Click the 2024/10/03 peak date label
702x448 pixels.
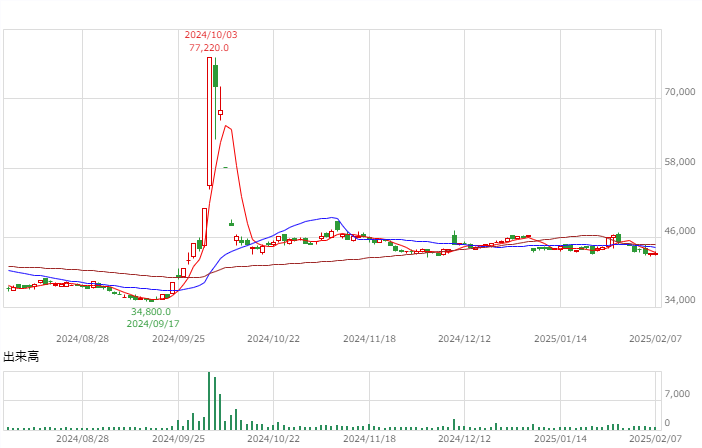[x=211, y=35]
